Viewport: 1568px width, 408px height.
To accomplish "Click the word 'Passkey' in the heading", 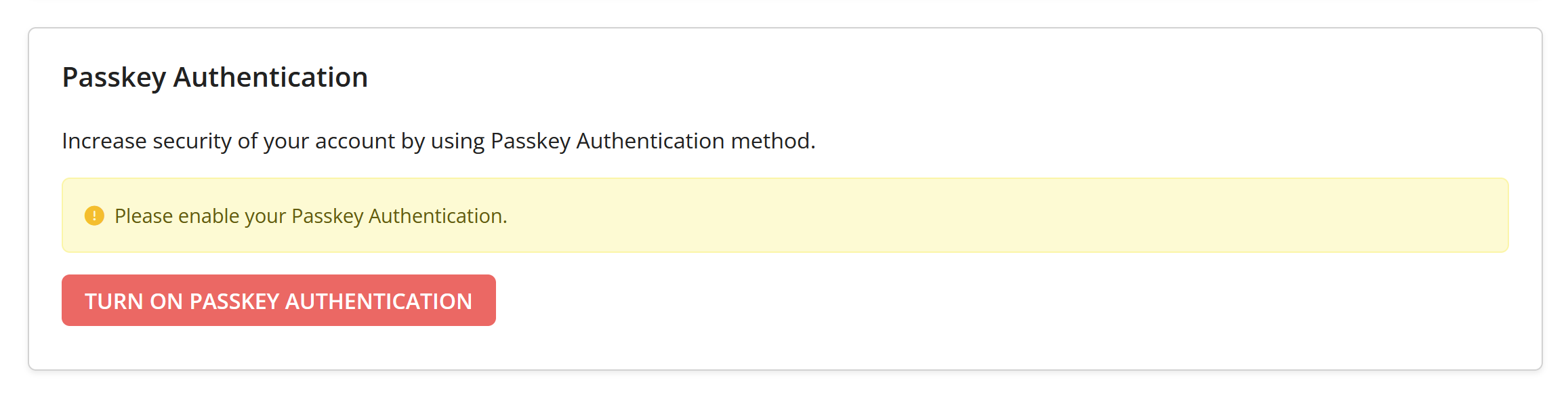I will [x=114, y=79].
